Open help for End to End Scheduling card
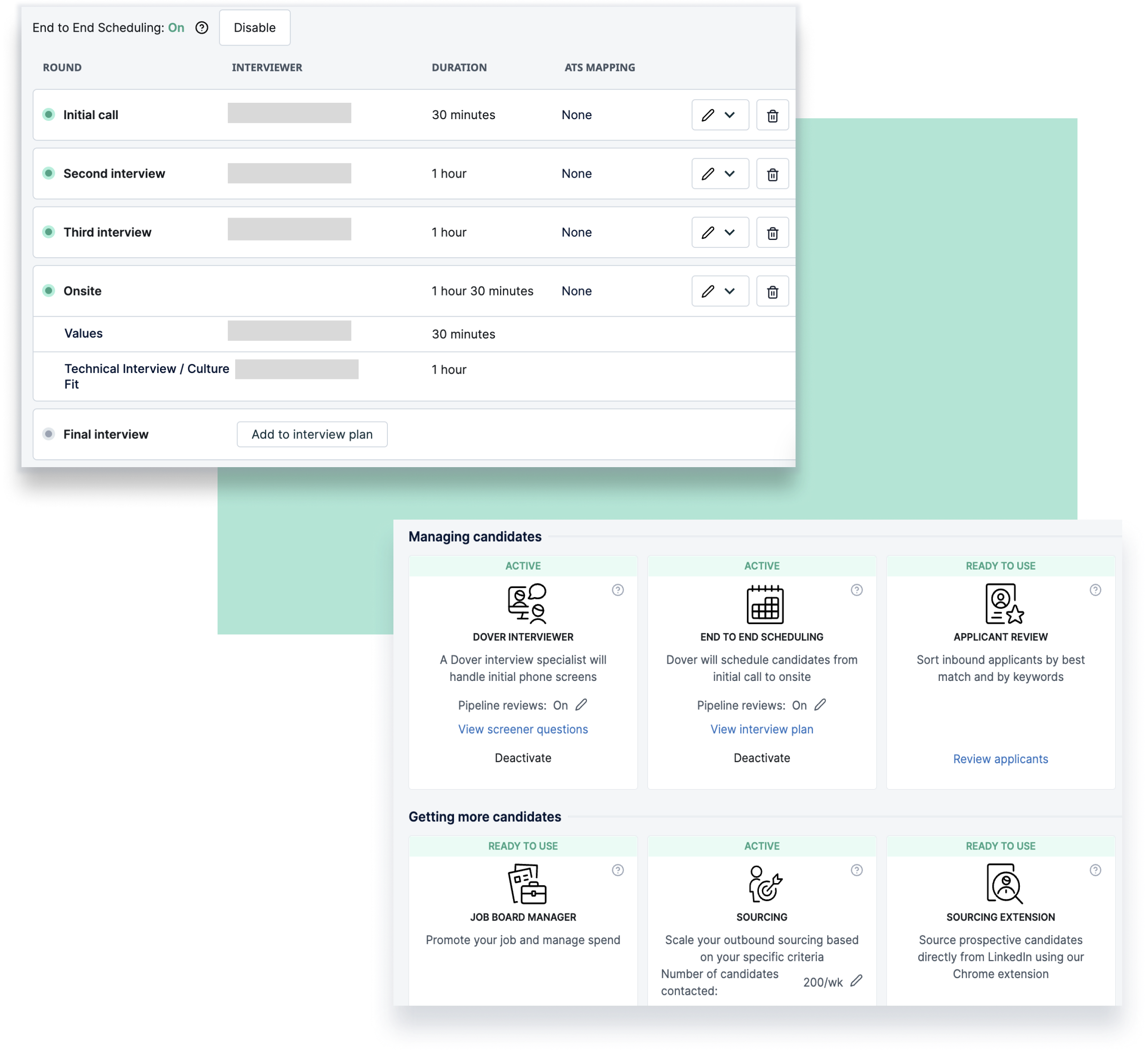This screenshot has height=1053, width=1148. [x=856, y=590]
